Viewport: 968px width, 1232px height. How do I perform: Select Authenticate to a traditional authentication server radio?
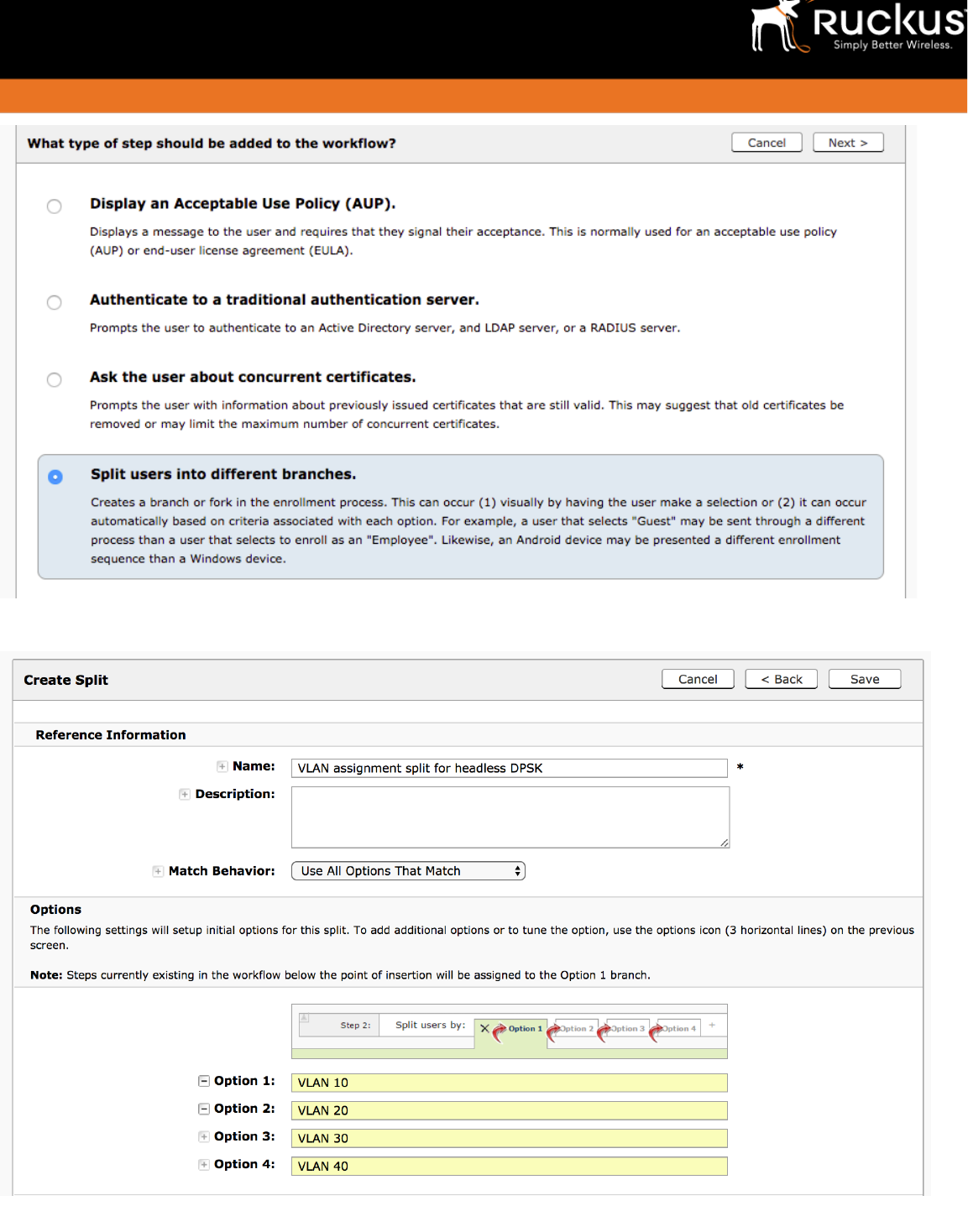(x=55, y=302)
